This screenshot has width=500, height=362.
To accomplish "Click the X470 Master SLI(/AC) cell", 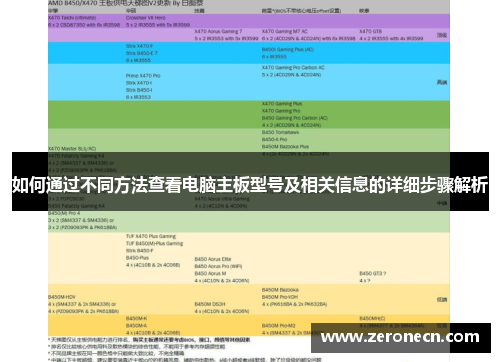I will 72,149.
